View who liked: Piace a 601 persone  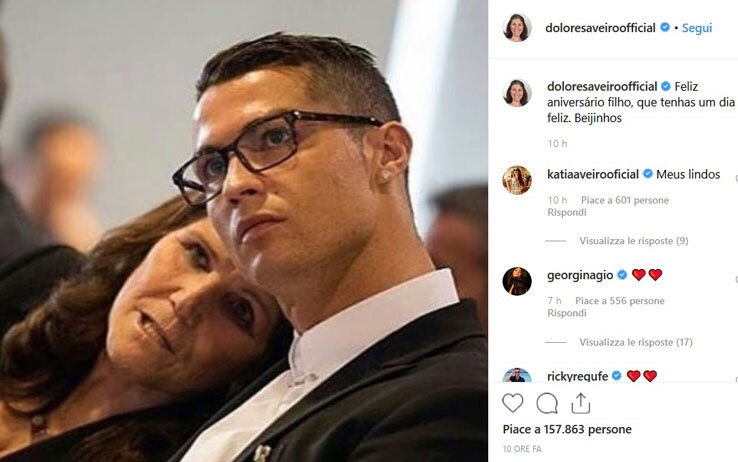625,200
